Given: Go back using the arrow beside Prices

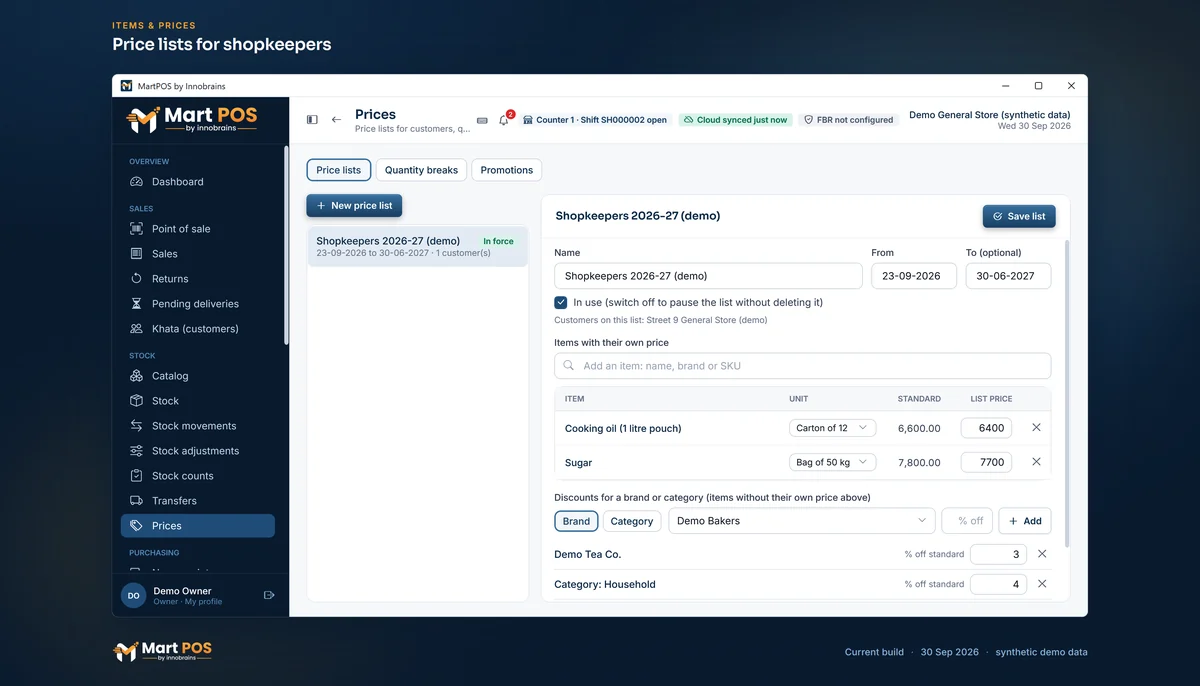Looking at the screenshot, I should pyautogui.click(x=336, y=120).
